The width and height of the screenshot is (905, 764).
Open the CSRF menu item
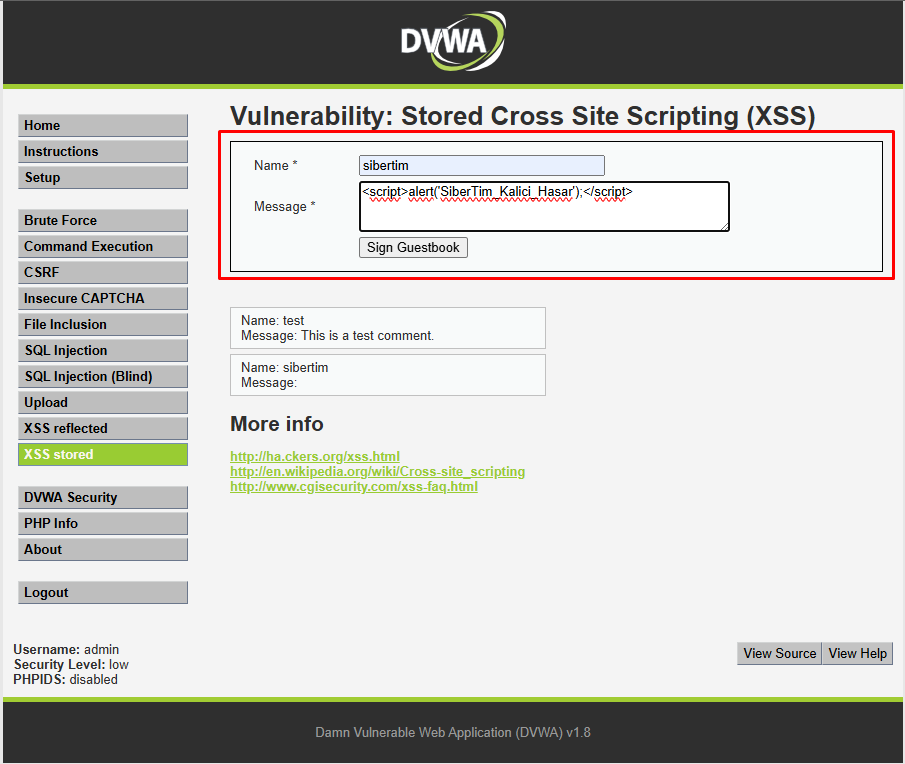[x=103, y=272]
